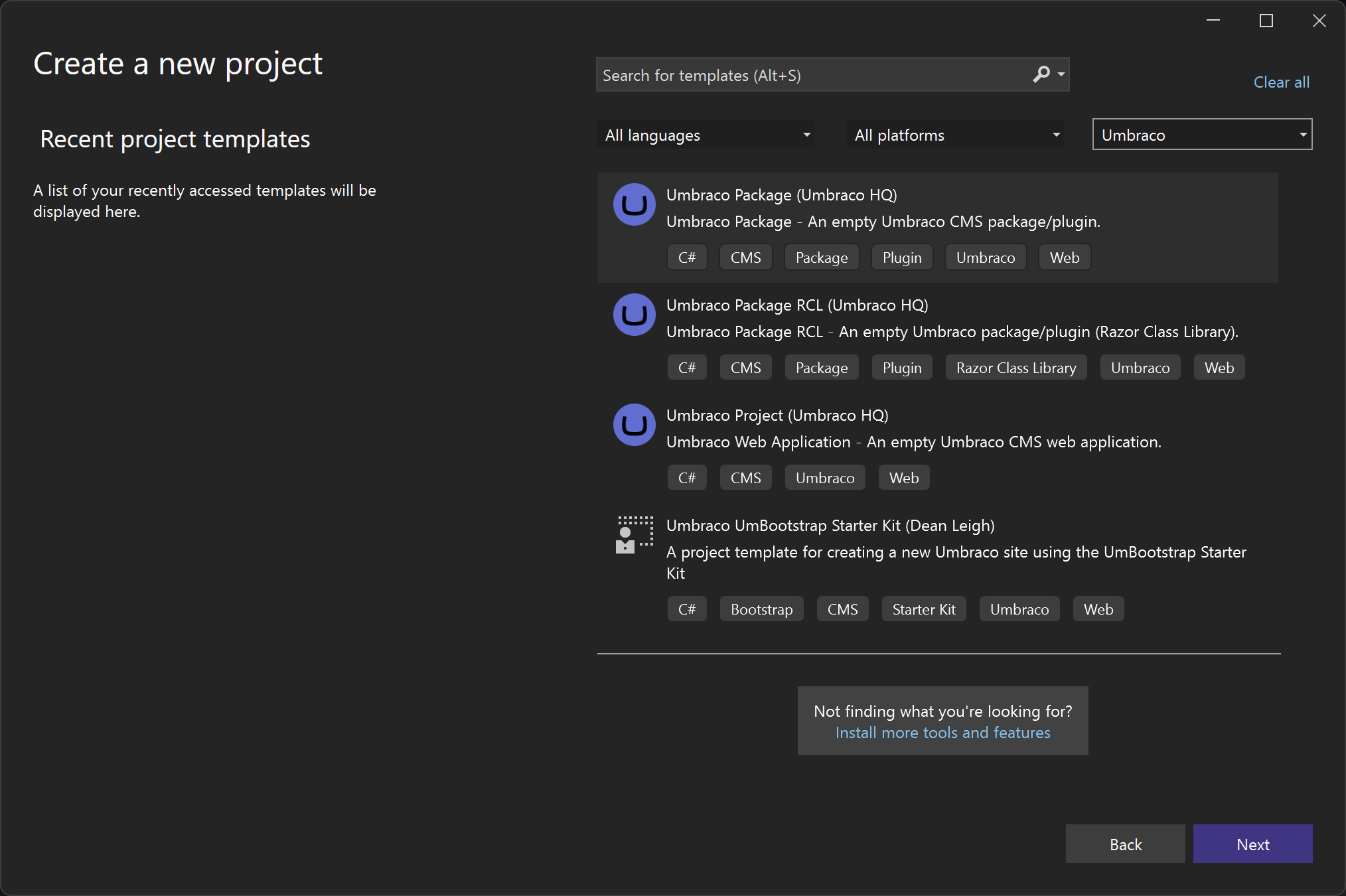
Task: Click the search magnifier icon
Action: point(1041,74)
